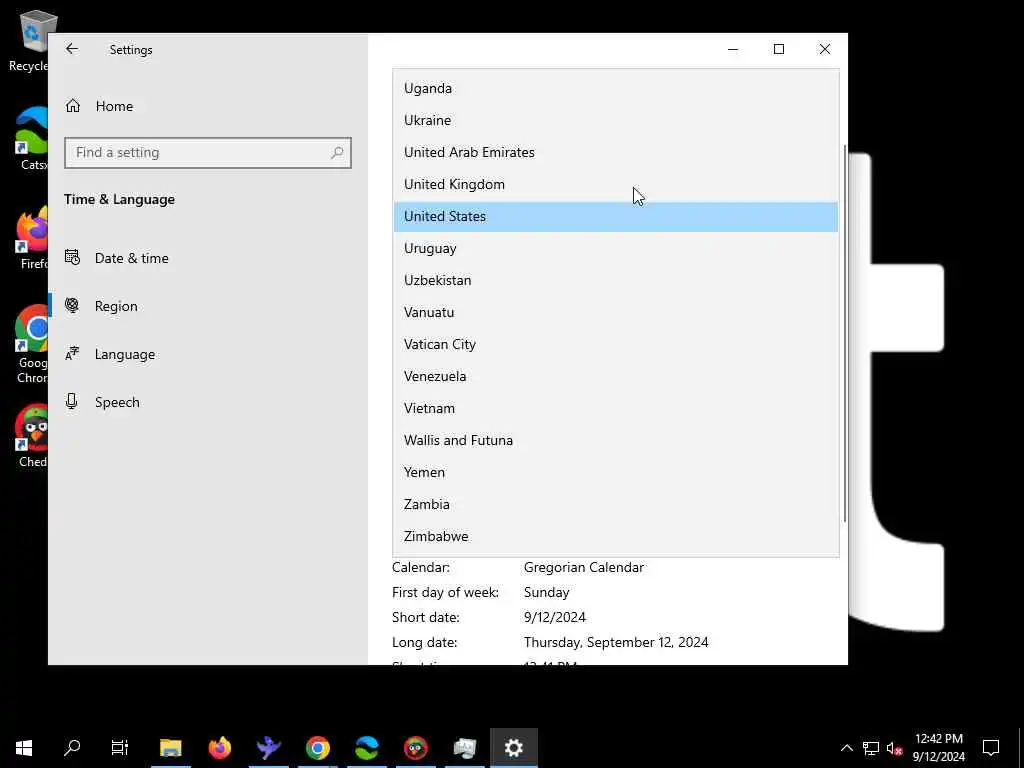The image size is (1024, 768).
Task: Click the globe icon beside Region
Action: coord(72,305)
